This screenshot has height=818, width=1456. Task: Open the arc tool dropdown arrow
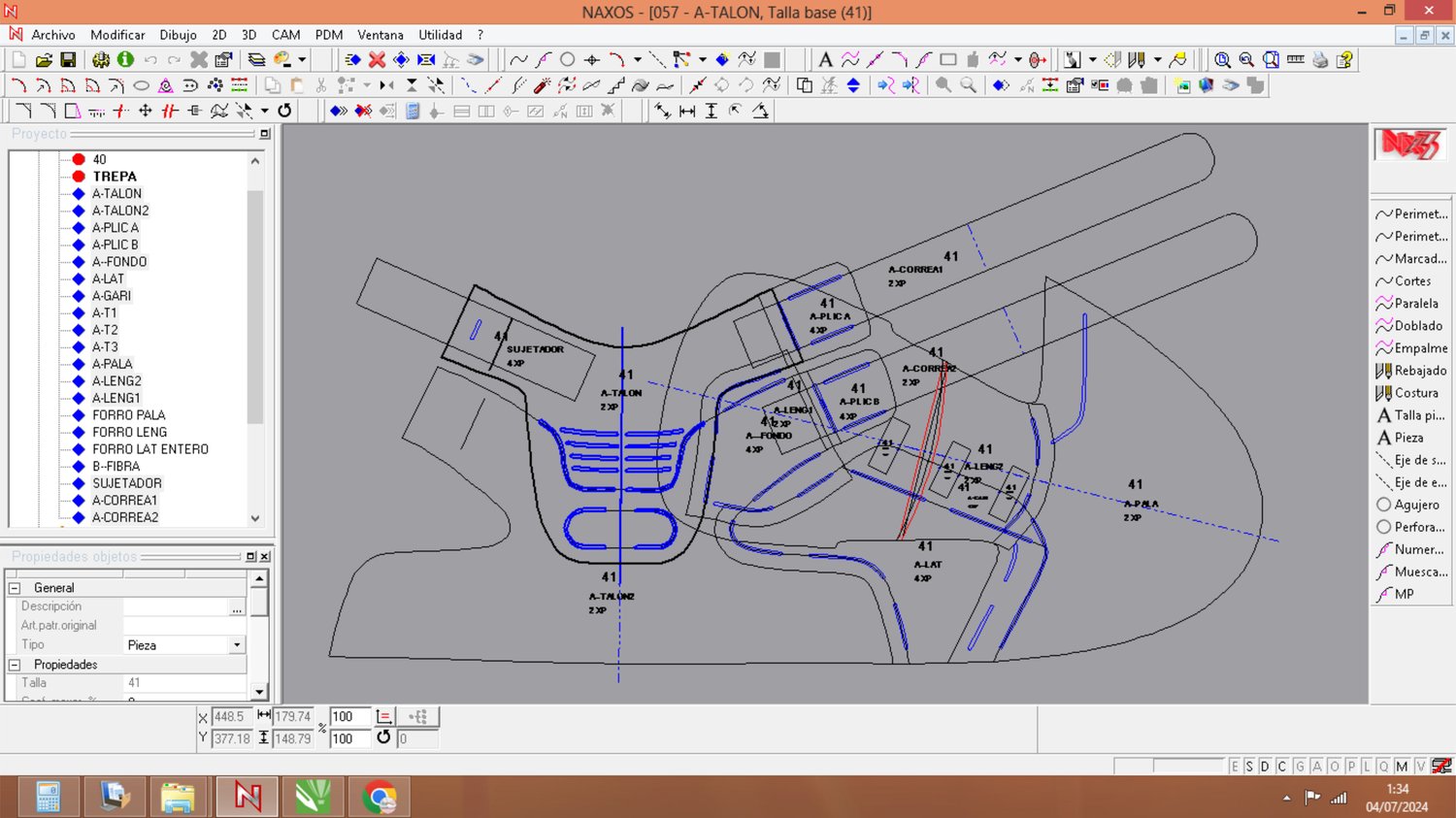[x=638, y=59]
